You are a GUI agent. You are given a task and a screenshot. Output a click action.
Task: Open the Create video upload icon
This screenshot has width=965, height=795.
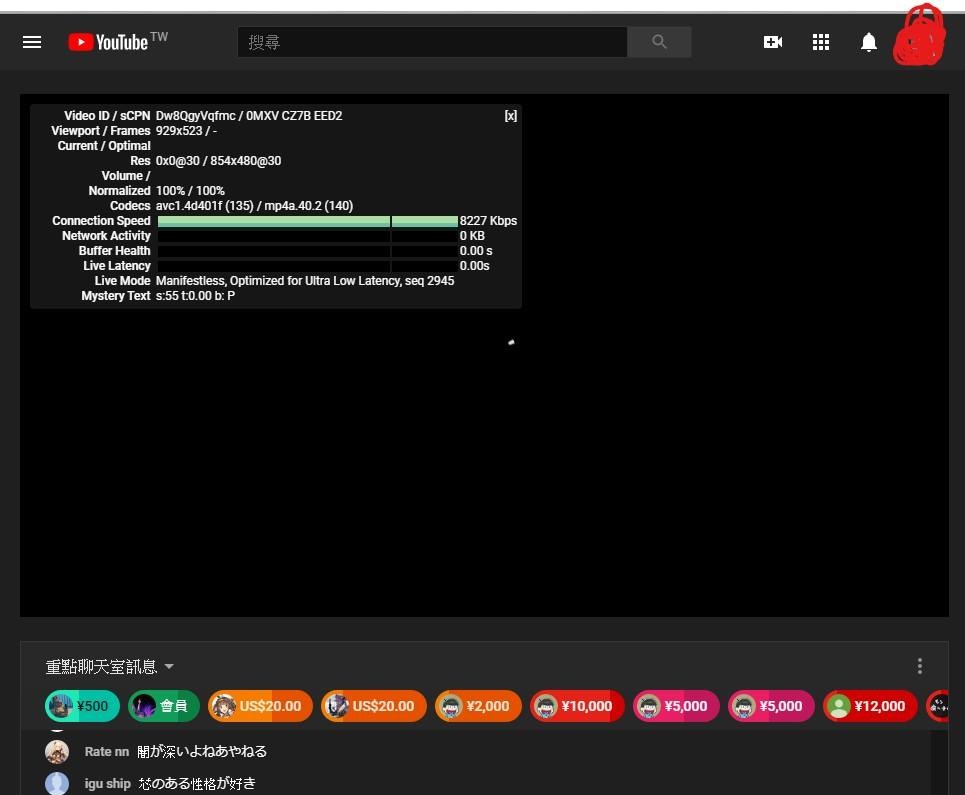pos(773,42)
